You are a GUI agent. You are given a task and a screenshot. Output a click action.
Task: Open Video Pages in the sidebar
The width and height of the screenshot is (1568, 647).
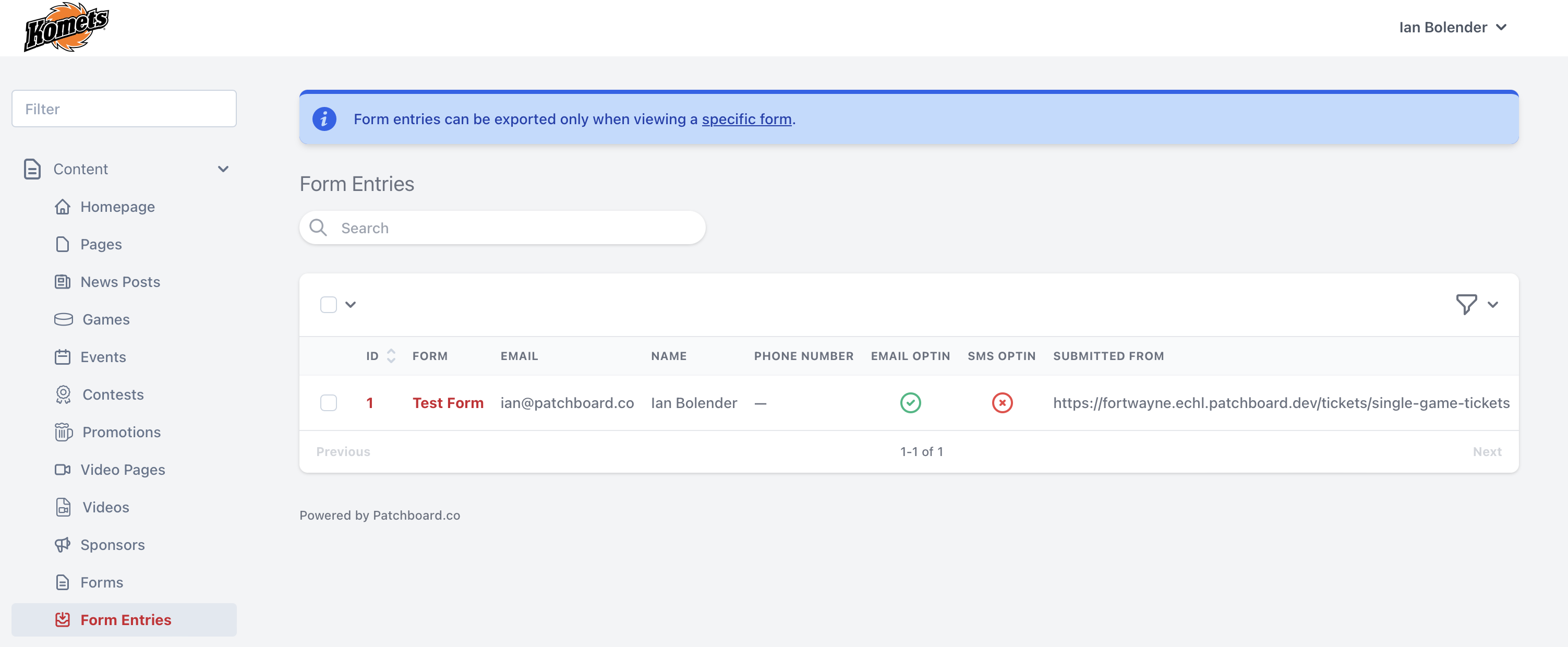tap(123, 470)
